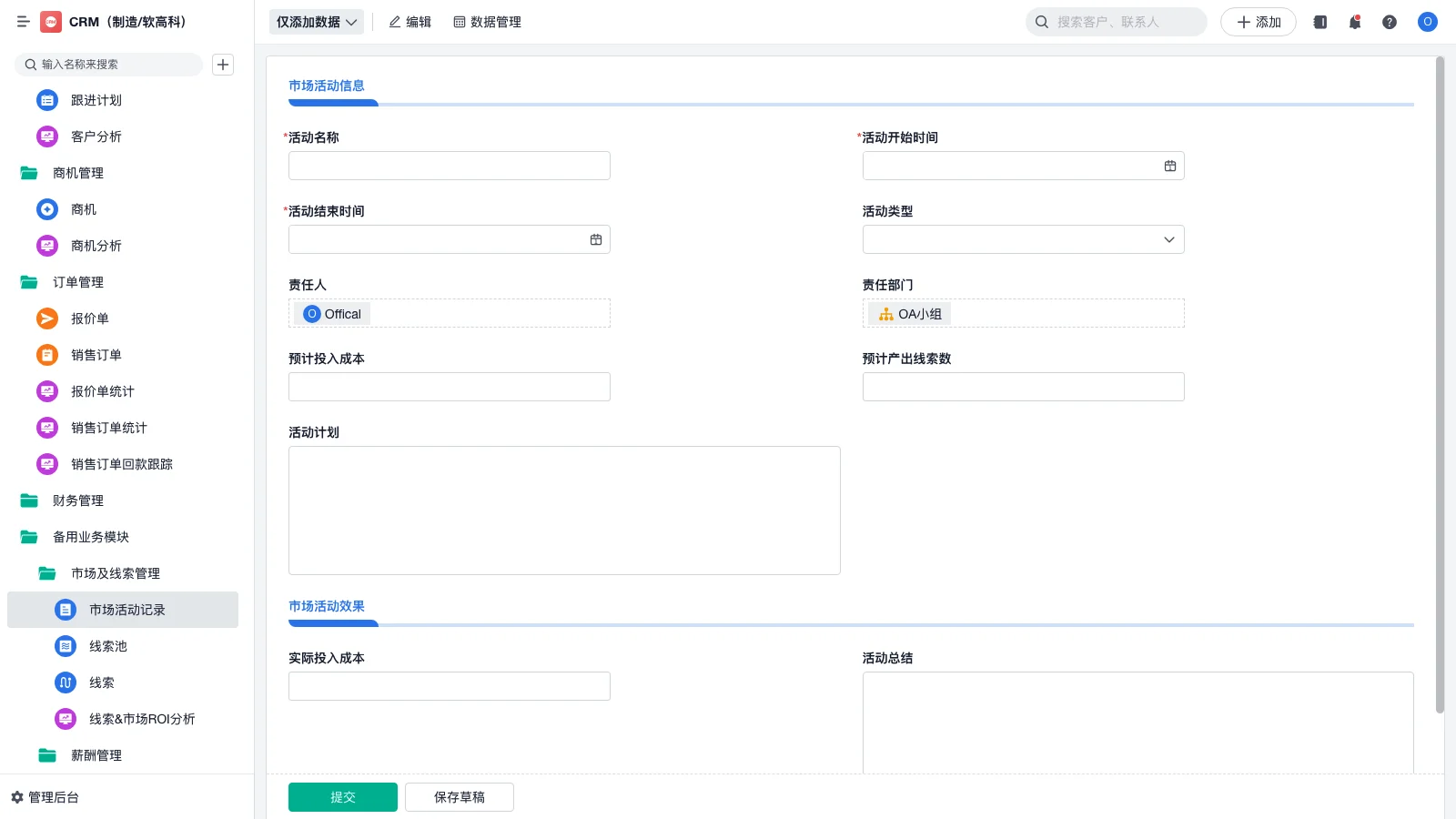Click the 活动名称 input field
This screenshot has height=819, width=1456.
point(449,166)
